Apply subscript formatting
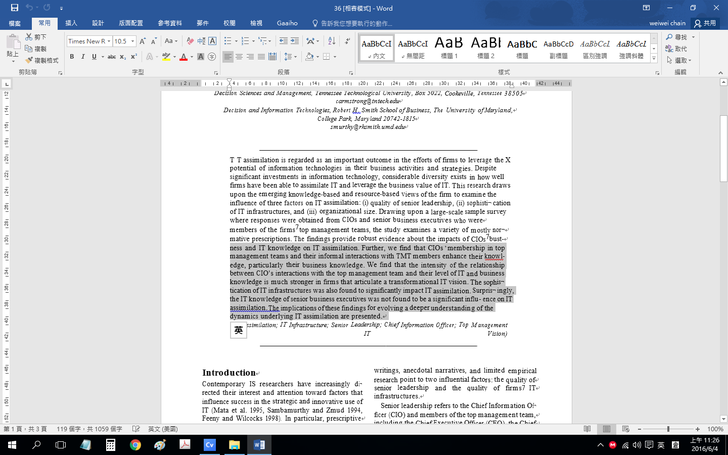This screenshot has width=728, height=455. point(122,57)
